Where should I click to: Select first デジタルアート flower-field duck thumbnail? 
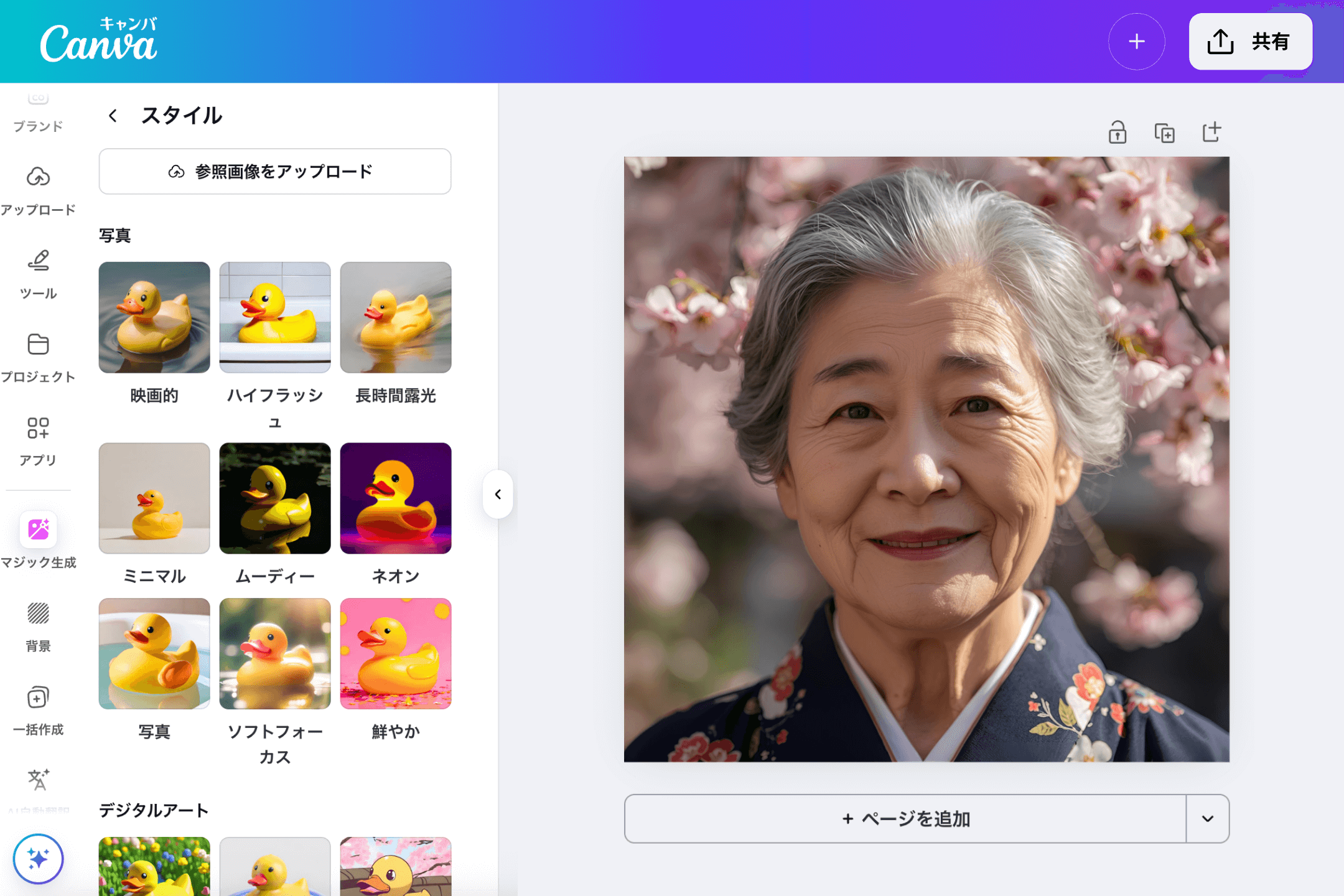coord(154,867)
